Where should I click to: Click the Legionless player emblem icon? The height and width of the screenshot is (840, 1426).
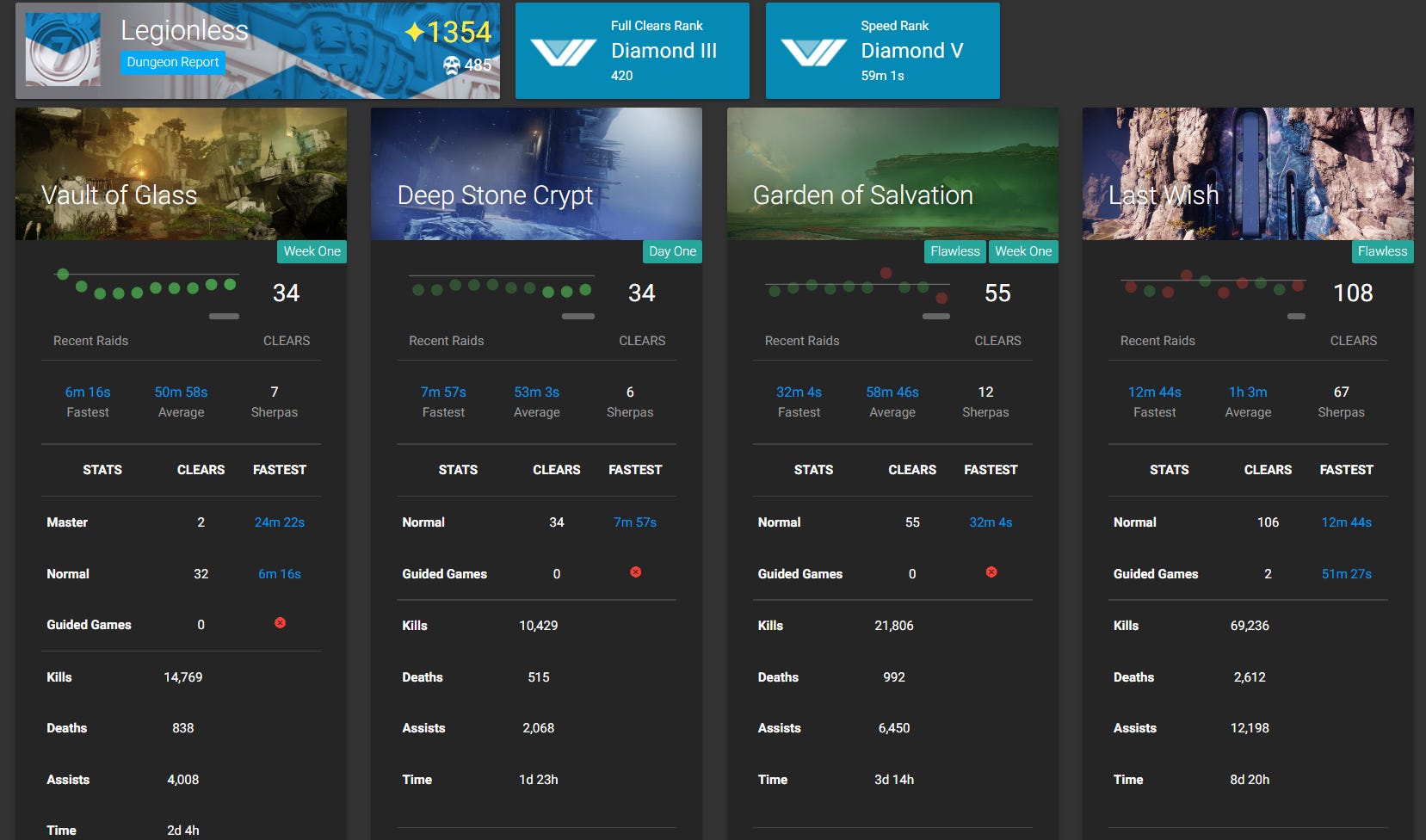[63, 50]
